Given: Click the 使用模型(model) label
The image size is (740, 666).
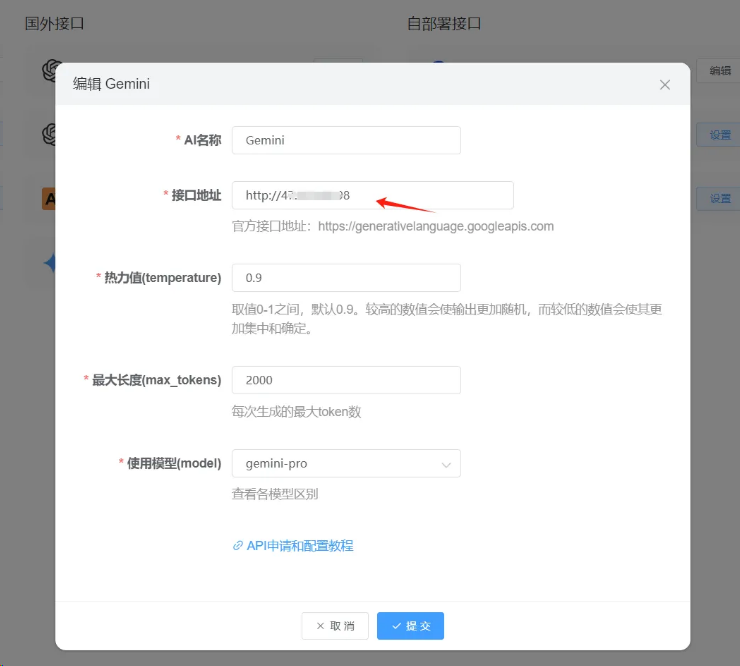Looking at the screenshot, I should (174, 464).
